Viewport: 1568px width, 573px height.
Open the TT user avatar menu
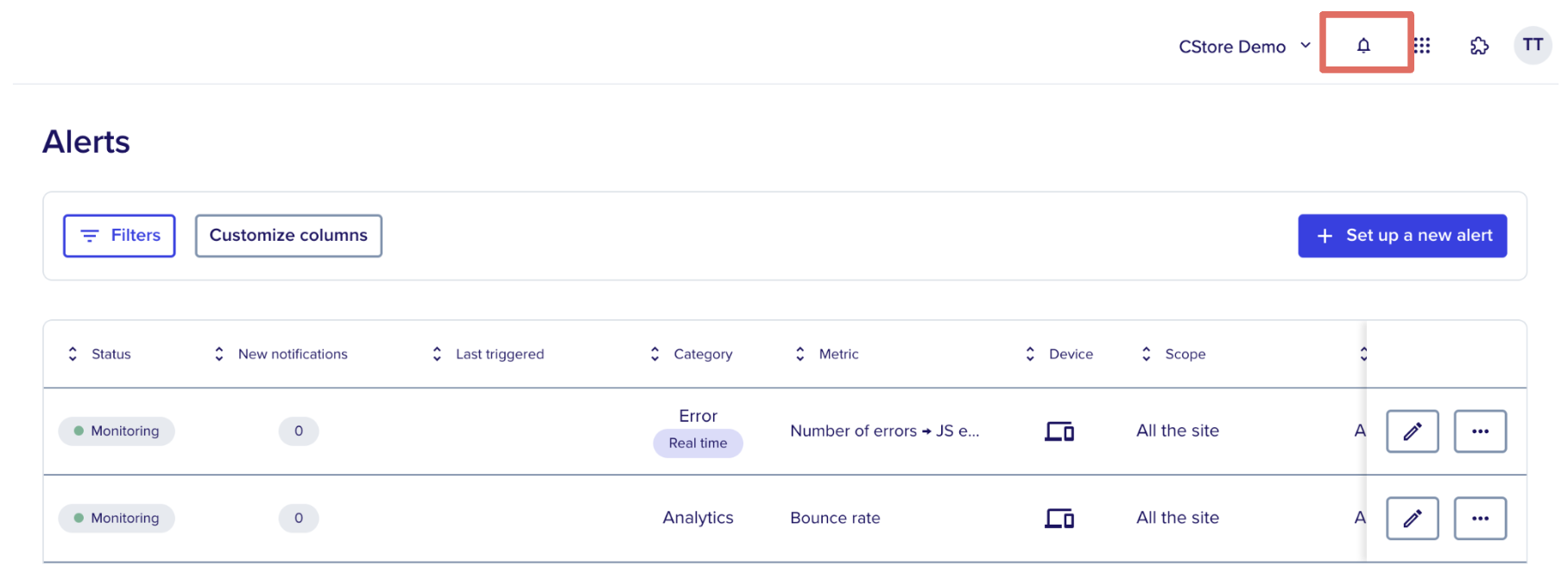1533,45
